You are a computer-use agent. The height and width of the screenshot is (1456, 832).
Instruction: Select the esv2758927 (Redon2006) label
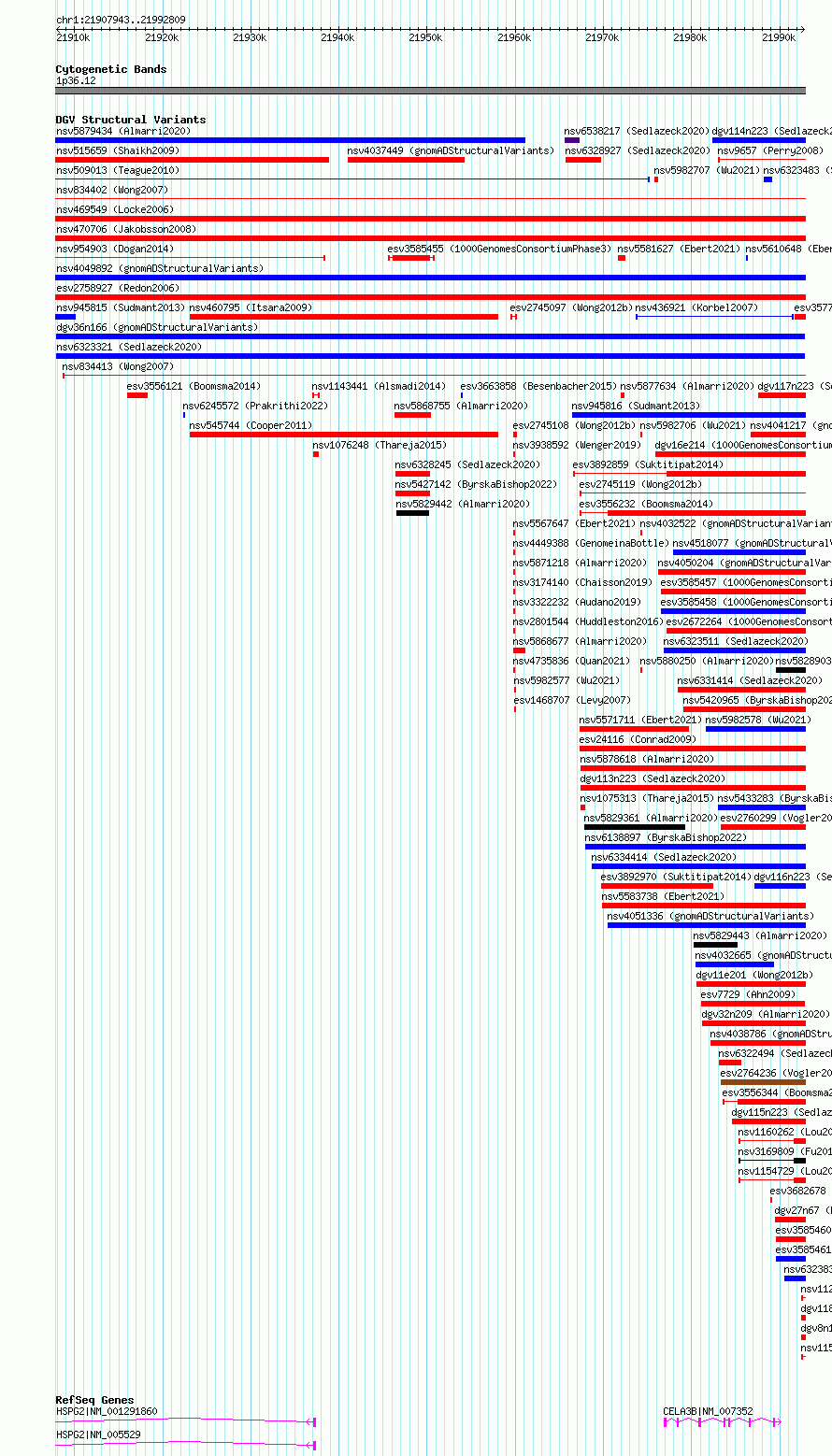point(117,288)
